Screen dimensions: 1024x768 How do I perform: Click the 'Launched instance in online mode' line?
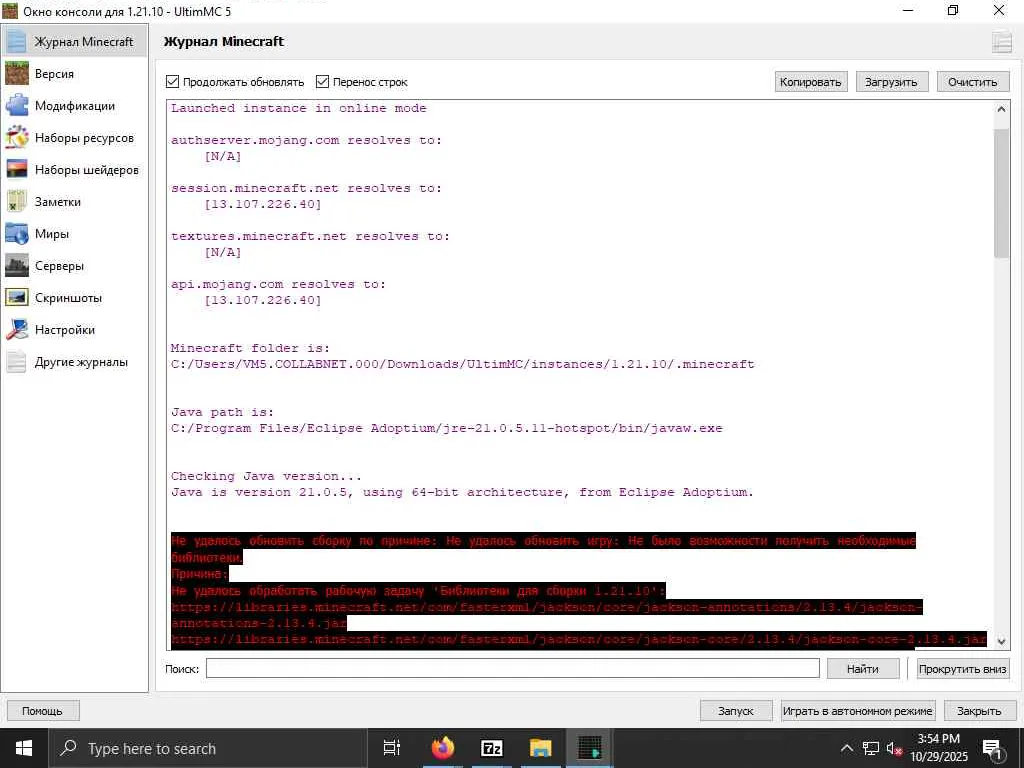click(x=298, y=108)
